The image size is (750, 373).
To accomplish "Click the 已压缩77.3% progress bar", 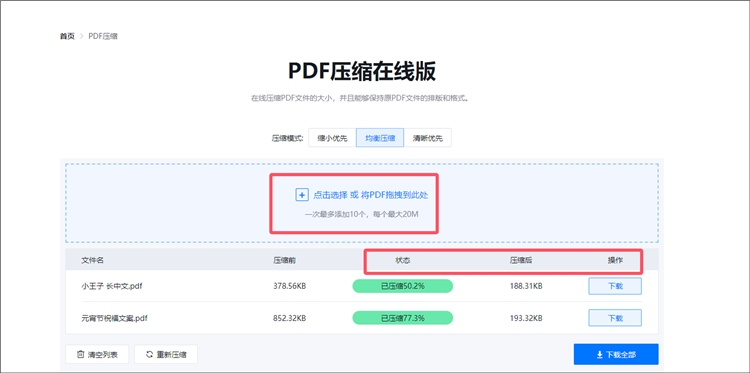I will (402, 318).
